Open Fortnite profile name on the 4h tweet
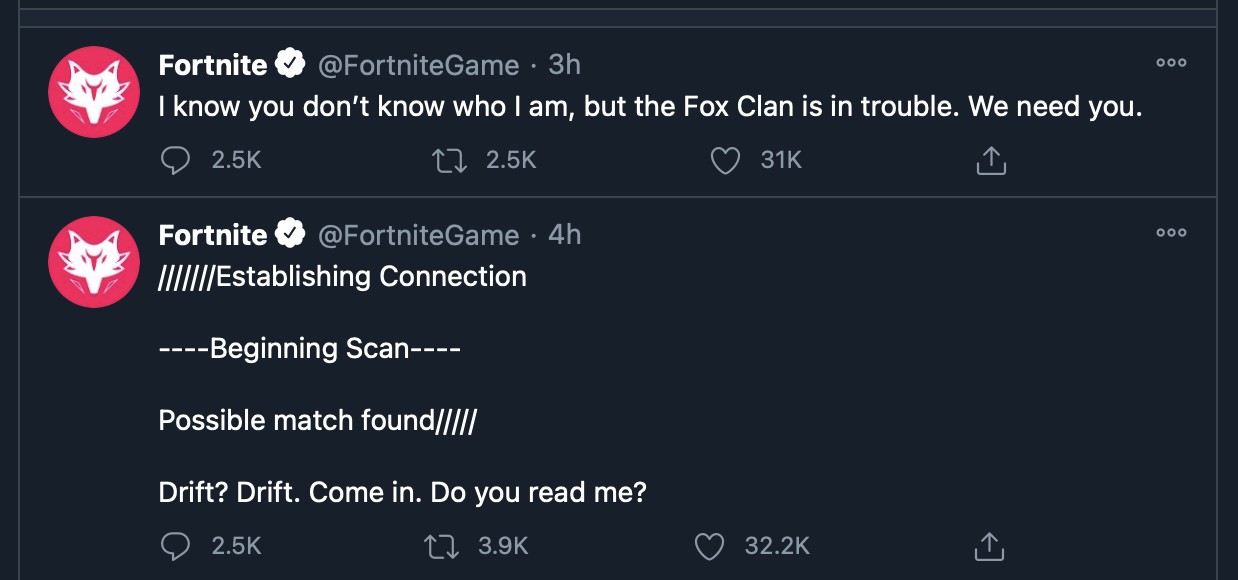The height and width of the screenshot is (580, 1238). [x=213, y=235]
